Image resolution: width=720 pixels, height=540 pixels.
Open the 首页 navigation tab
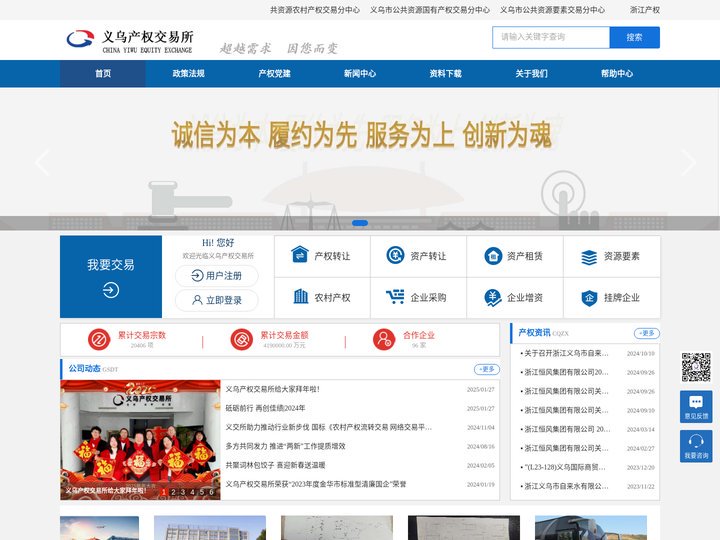tap(103, 73)
